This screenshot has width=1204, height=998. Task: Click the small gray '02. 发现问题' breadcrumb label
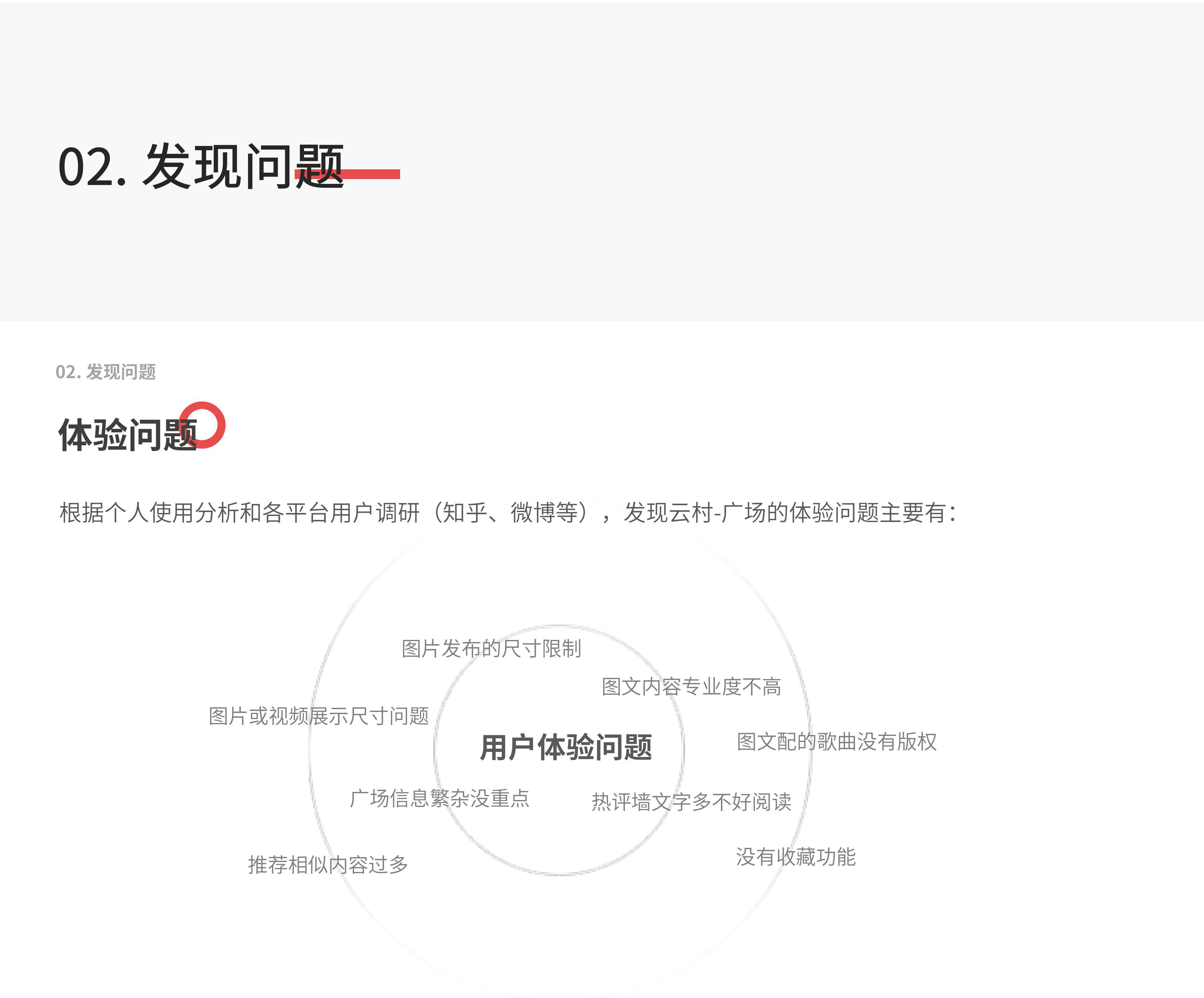105,372
